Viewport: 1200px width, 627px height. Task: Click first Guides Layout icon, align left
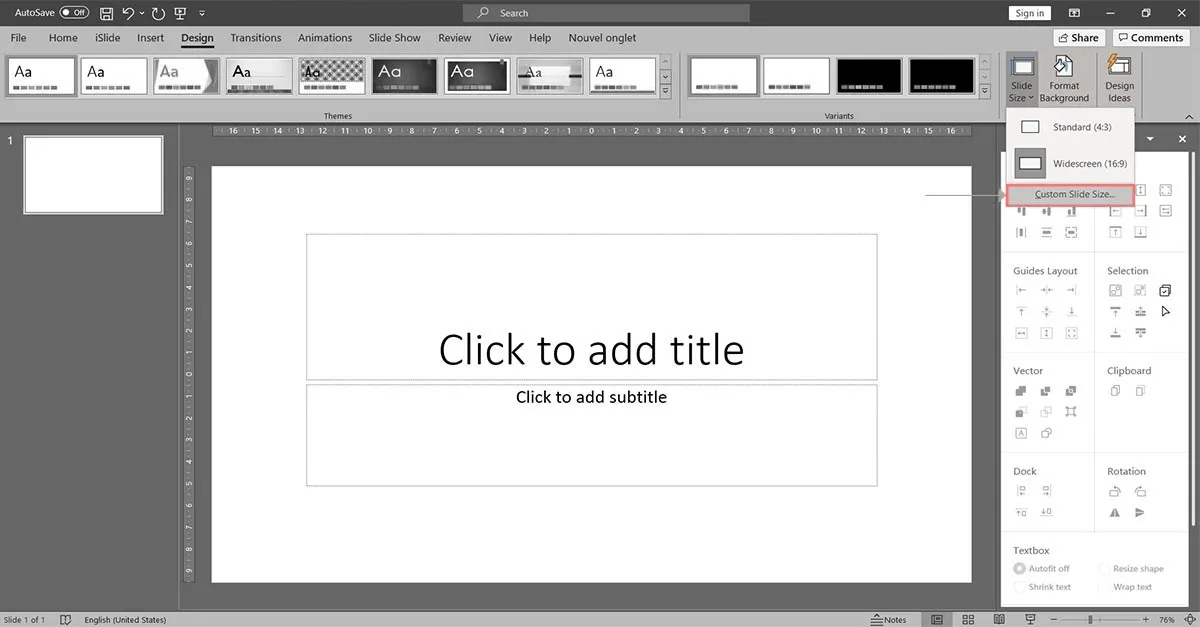(1021, 290)
